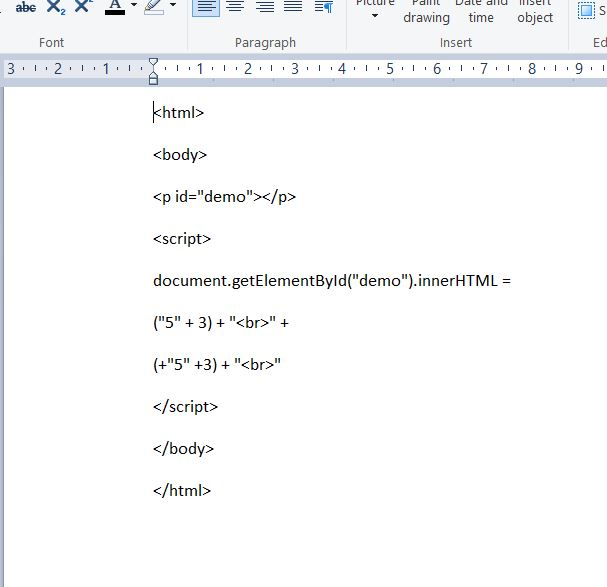This screenshot has width=607, height=587.
Task: Click the </script> closing tag line
Action: (x=185, y=407)
